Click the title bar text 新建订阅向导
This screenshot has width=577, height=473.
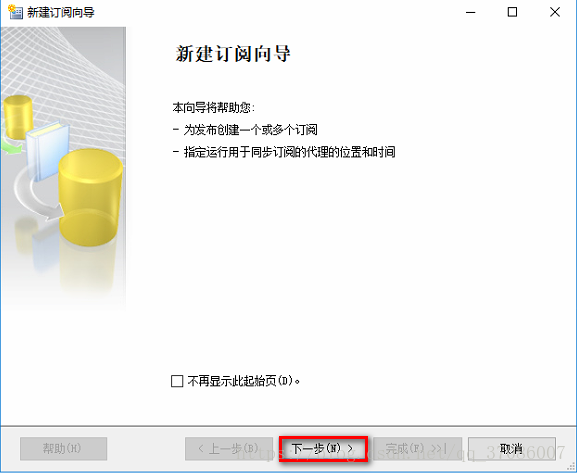(61, 12)
